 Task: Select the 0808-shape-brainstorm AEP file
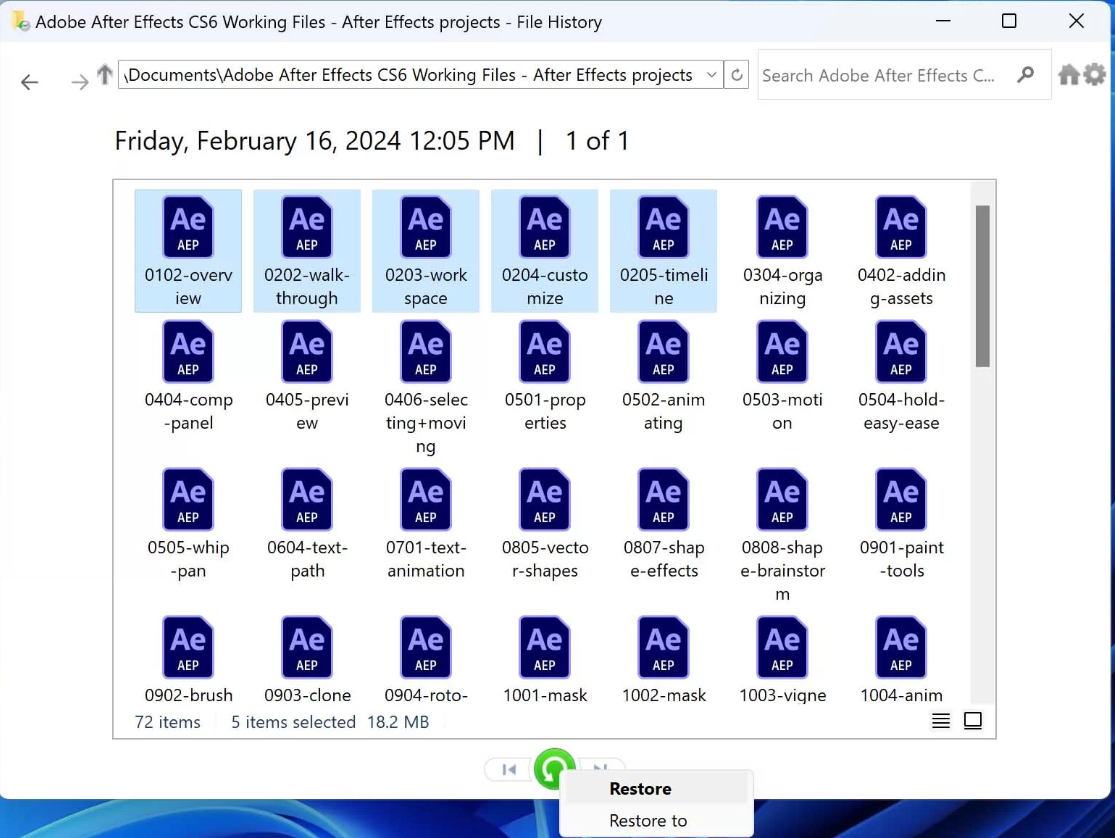(782, 536)
